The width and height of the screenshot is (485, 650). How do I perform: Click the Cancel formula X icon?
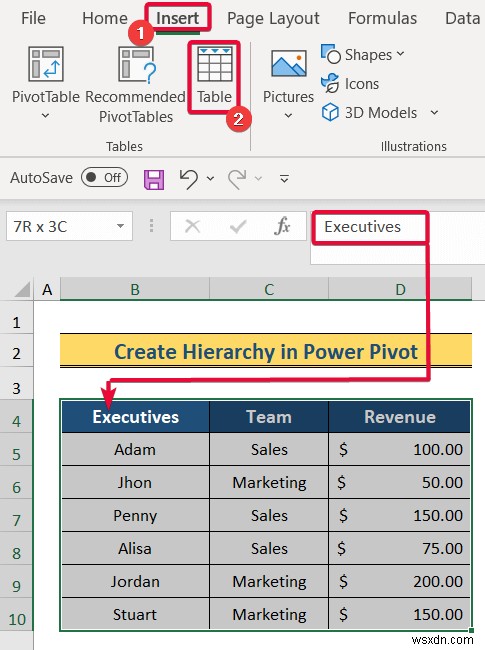point(192,226)
